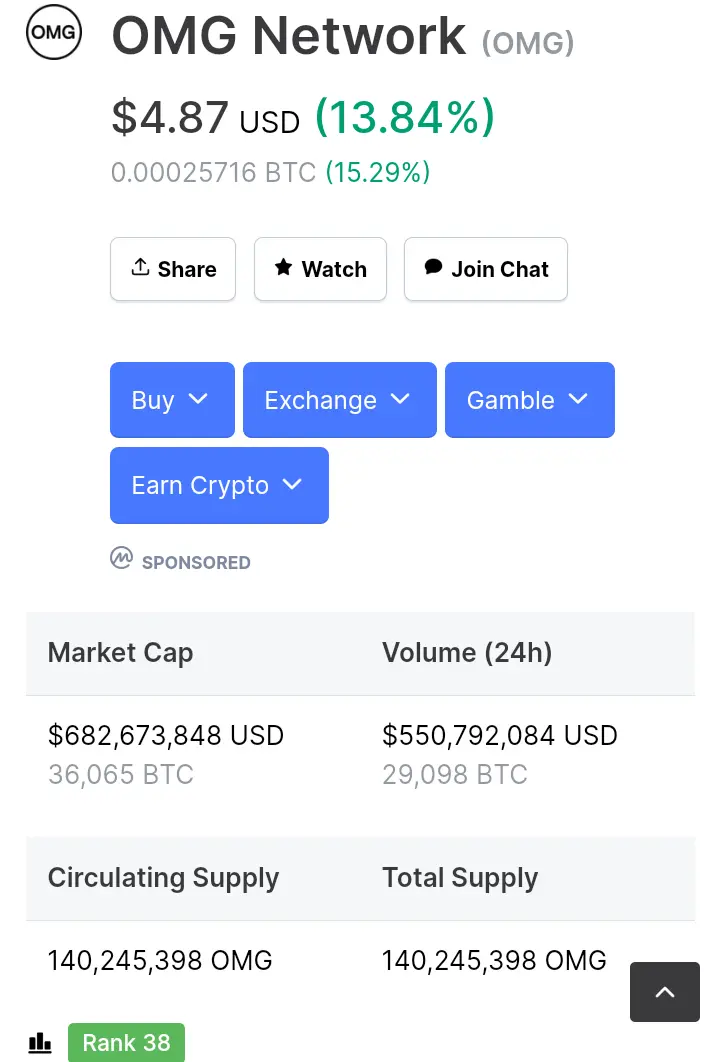Join the OMG chat

coord(486,269)
